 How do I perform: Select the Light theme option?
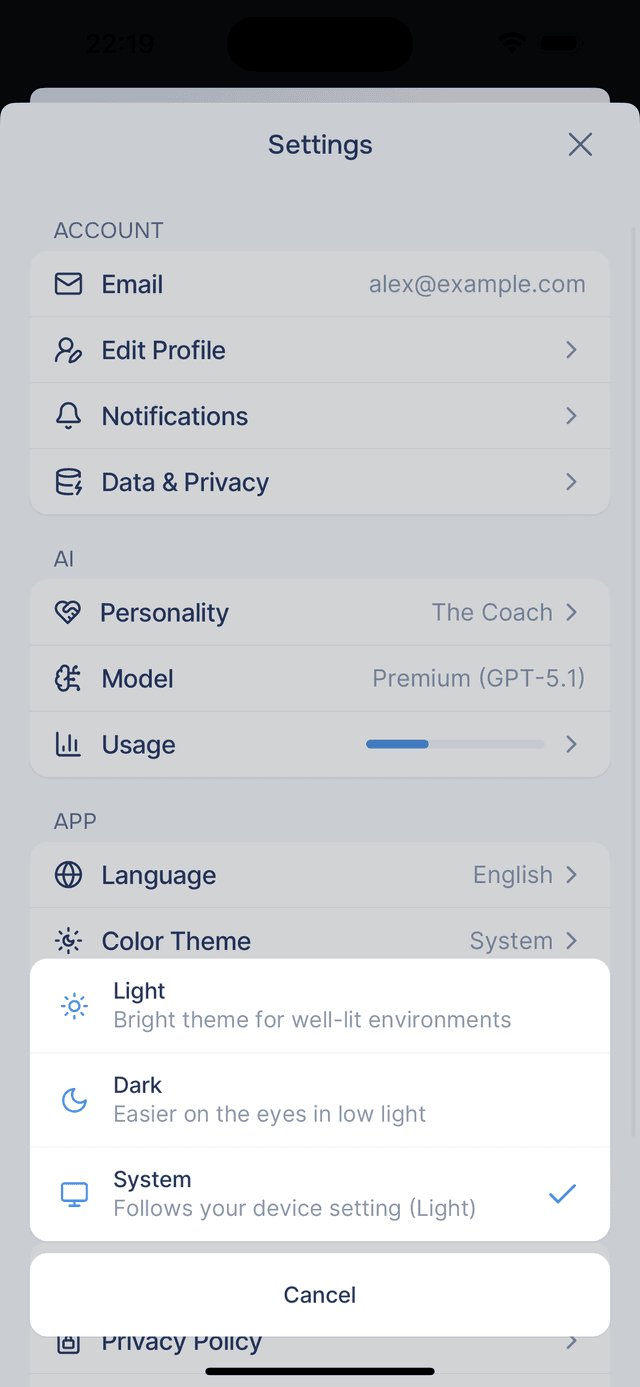tap(320, 1005)
